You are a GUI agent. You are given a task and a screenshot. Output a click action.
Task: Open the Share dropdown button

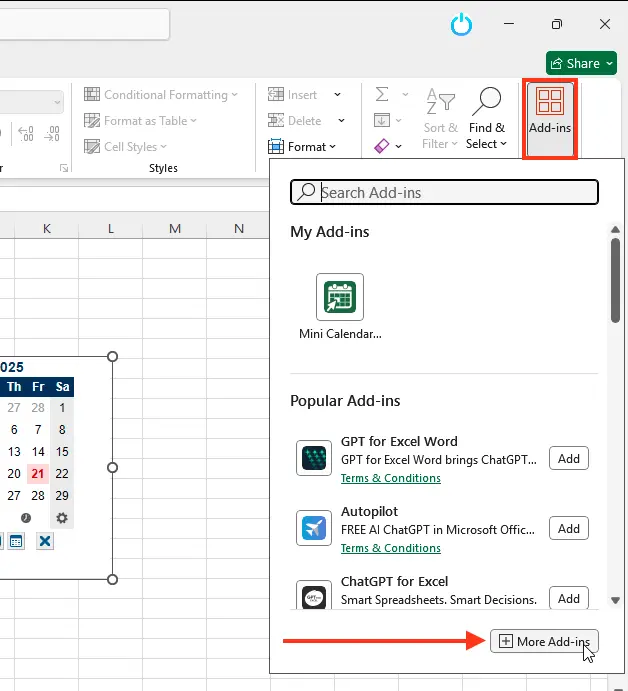[x=581, y=63]
